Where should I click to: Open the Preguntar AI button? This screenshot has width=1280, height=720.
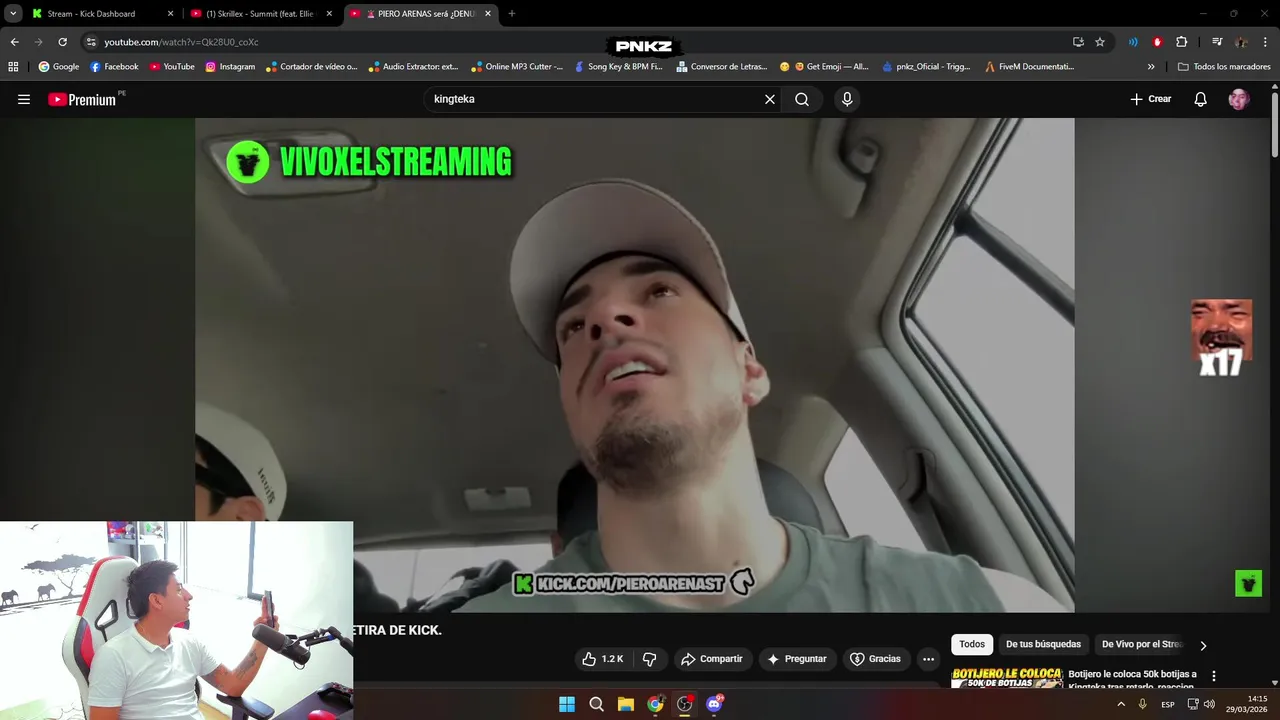click(797, 659)
